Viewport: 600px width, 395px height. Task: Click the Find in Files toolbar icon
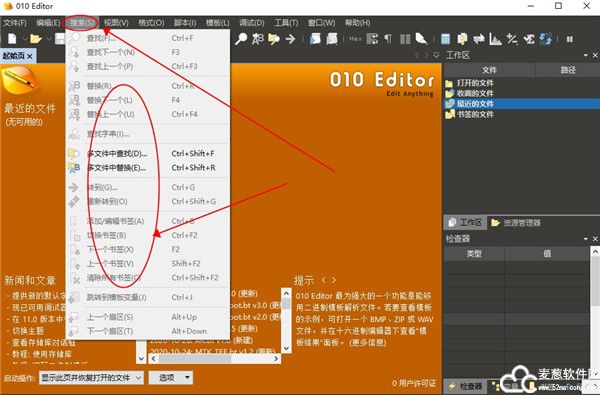tap(274, 39)
